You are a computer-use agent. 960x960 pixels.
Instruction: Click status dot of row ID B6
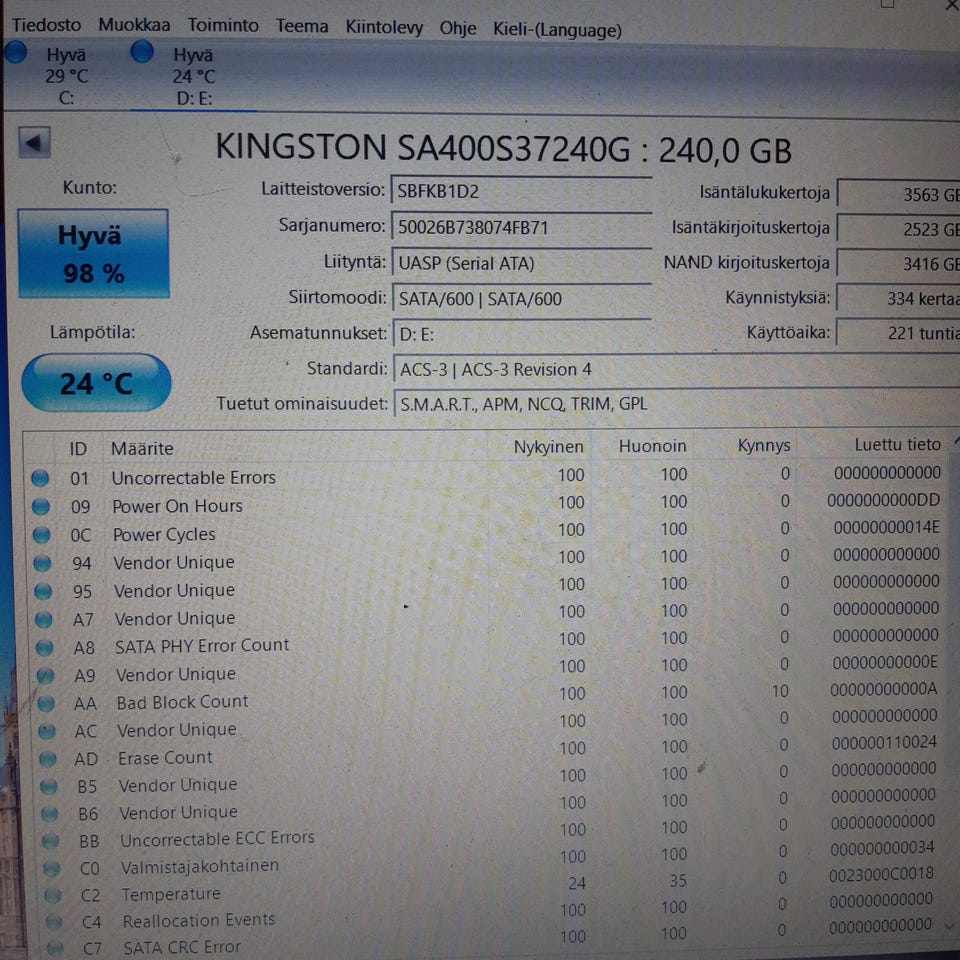pos(50,814)
